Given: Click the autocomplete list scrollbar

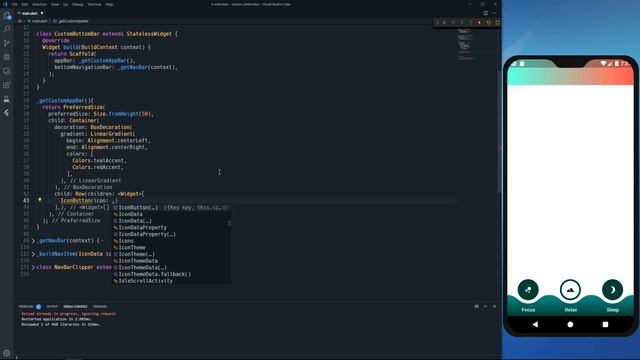Looking at the screenshot, I should (229, 223).
